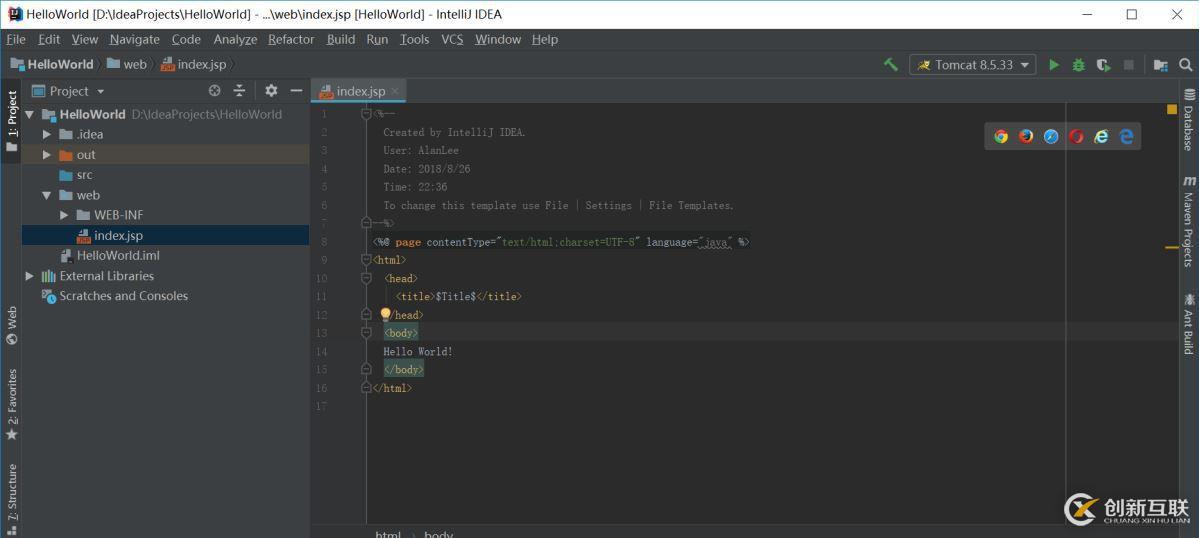Hide the Project panel with minus icon
The width and height of the screenshot is (1199, 538).
[x=296, y=91]
